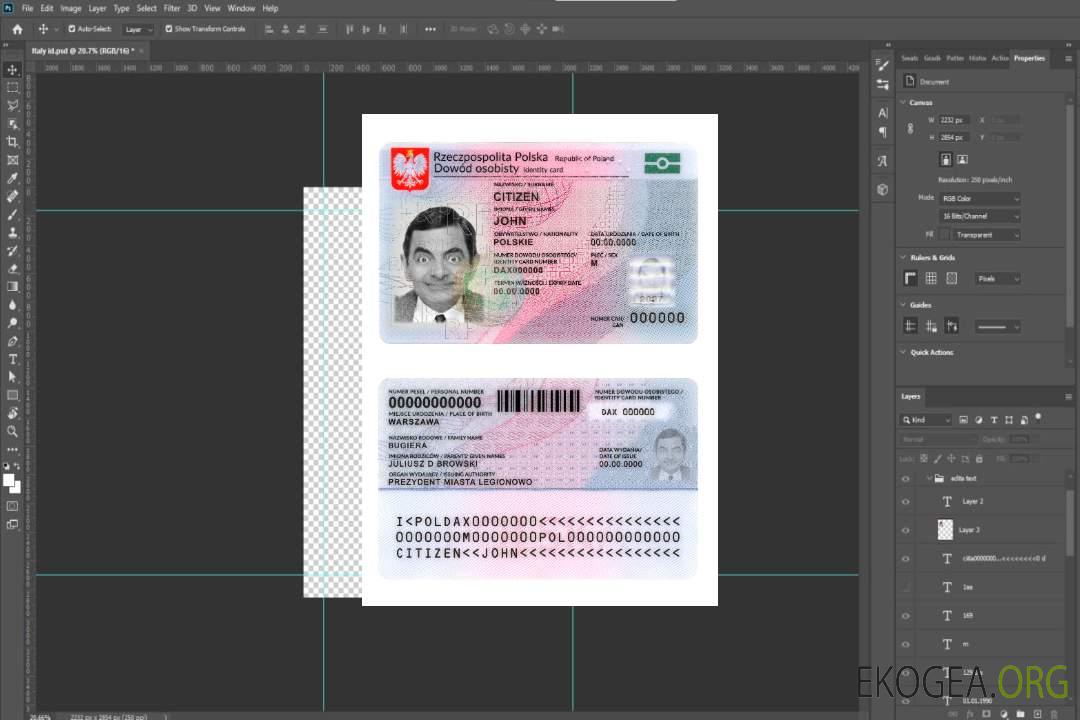Select the Eyedropper tool
This screenshot has height=720, width=1080.
12,178
